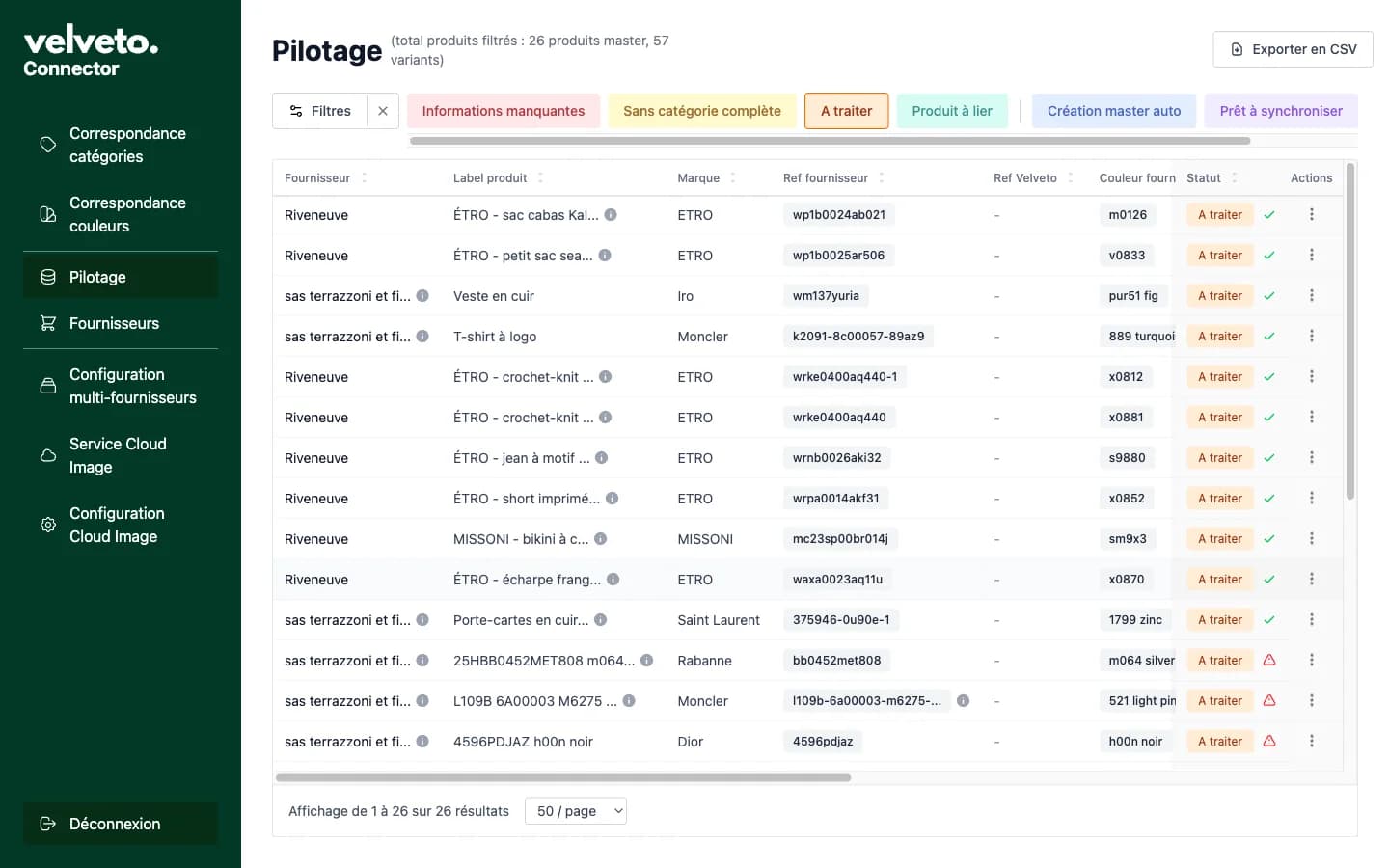Click vertical scrollbar of the table

(1350, 331)
